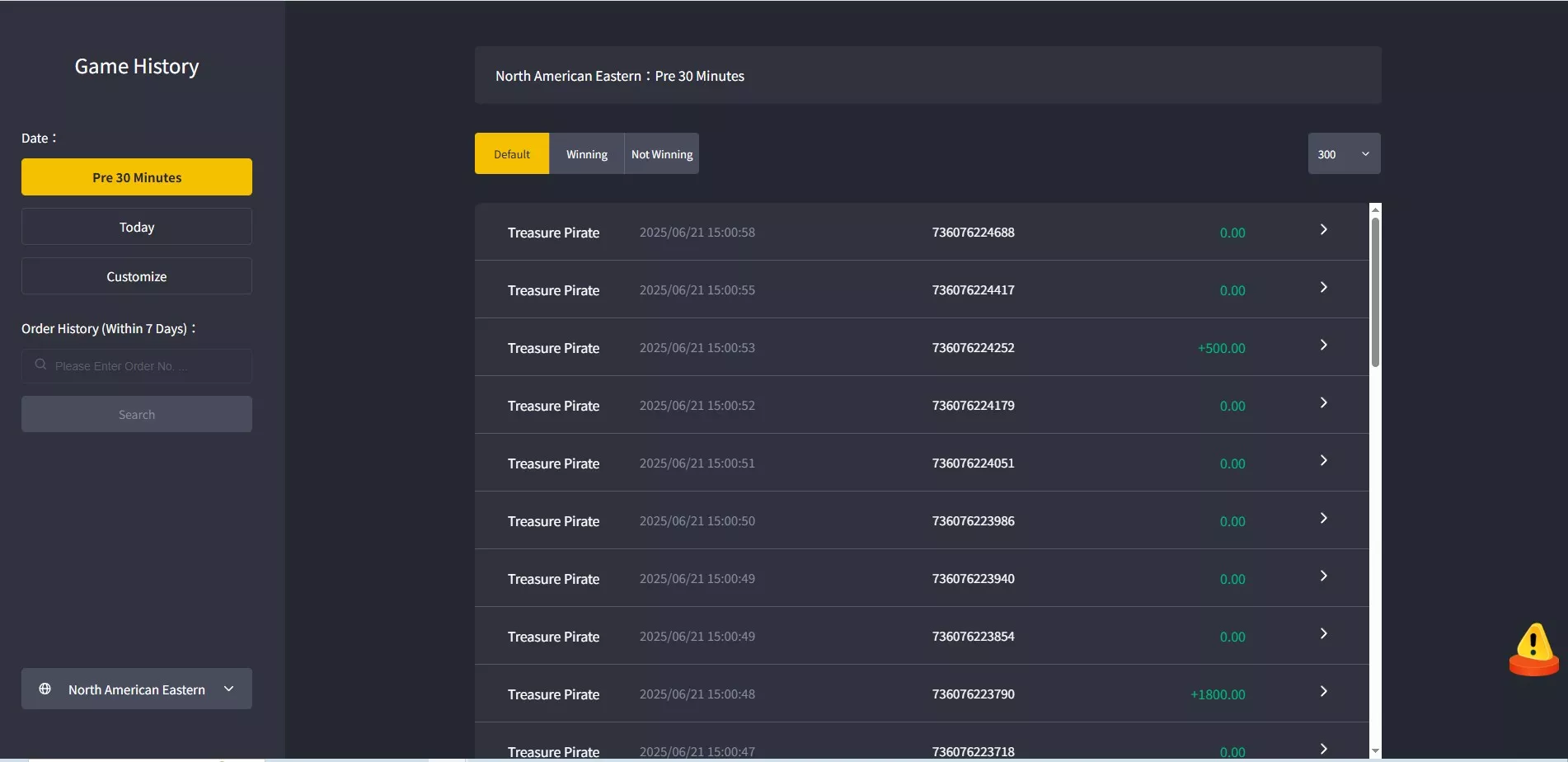This screenshot has height=762, width=1568.
Task: Switch to the Winning tab
Action: pyautogui.click(x=587, y=153)
